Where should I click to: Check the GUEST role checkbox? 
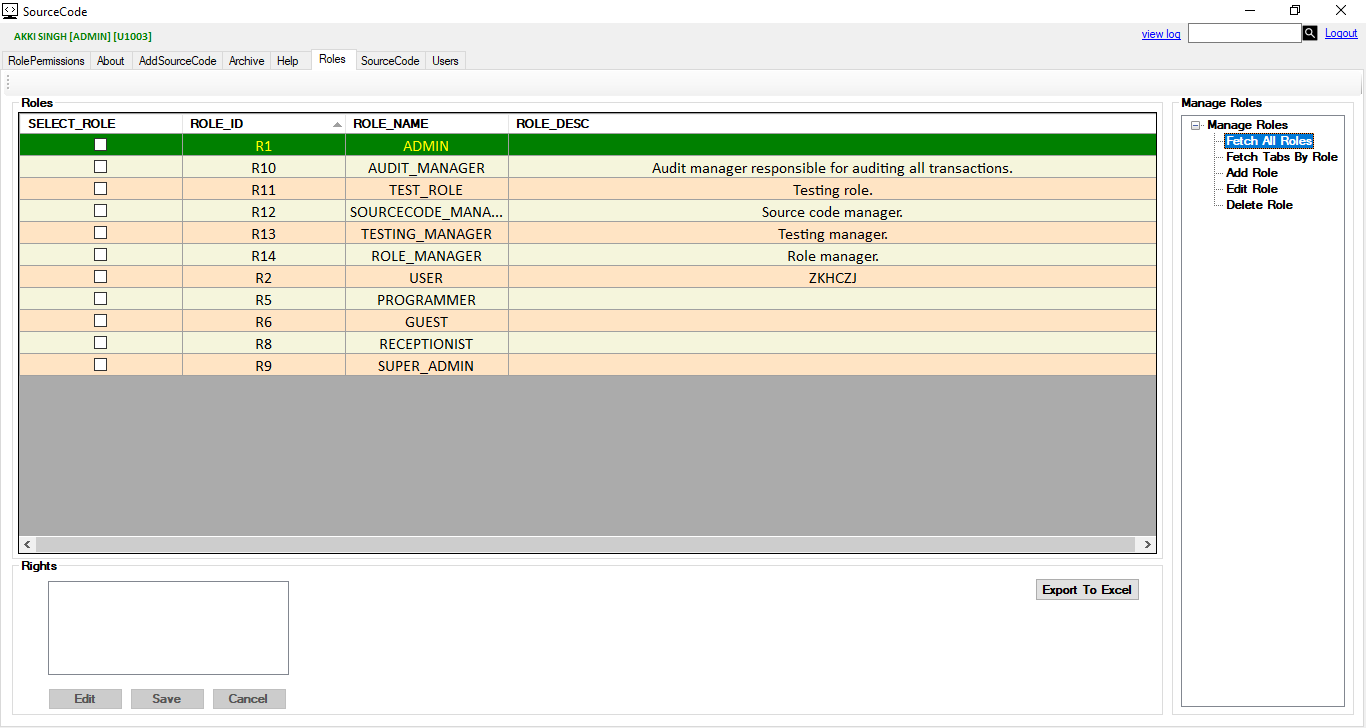(100, 321)
